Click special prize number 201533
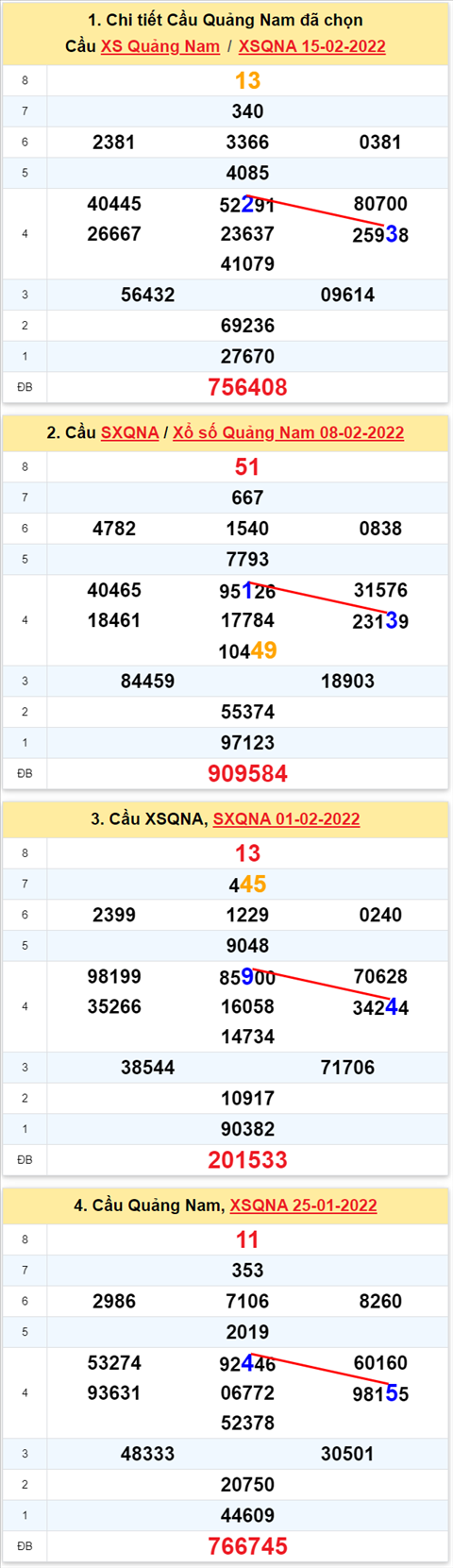 click(247, 1159)
